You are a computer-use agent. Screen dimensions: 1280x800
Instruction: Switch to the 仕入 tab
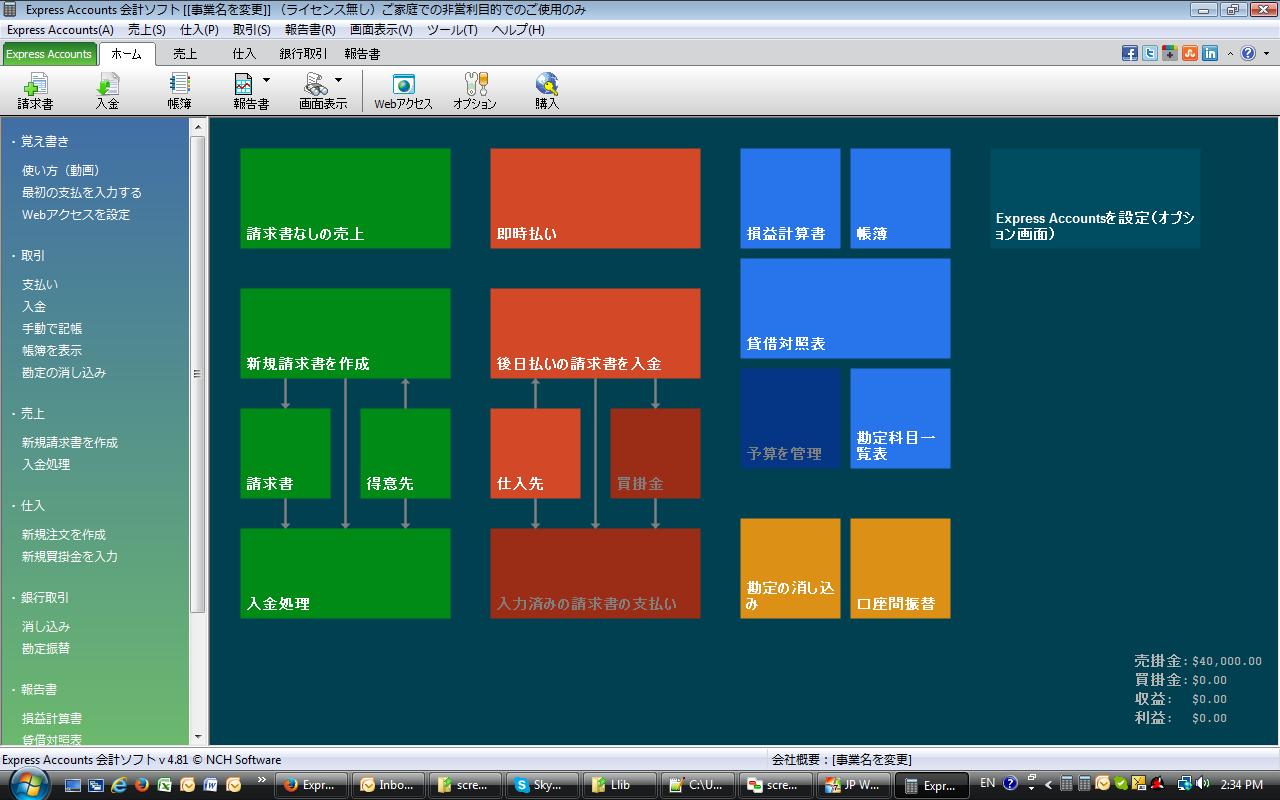pos(244,54)
